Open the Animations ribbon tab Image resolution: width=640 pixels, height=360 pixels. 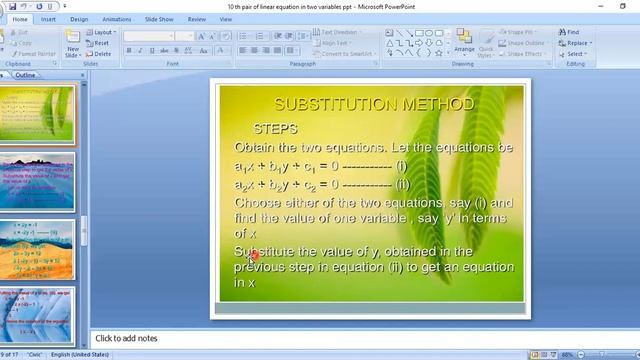[116, 19]
